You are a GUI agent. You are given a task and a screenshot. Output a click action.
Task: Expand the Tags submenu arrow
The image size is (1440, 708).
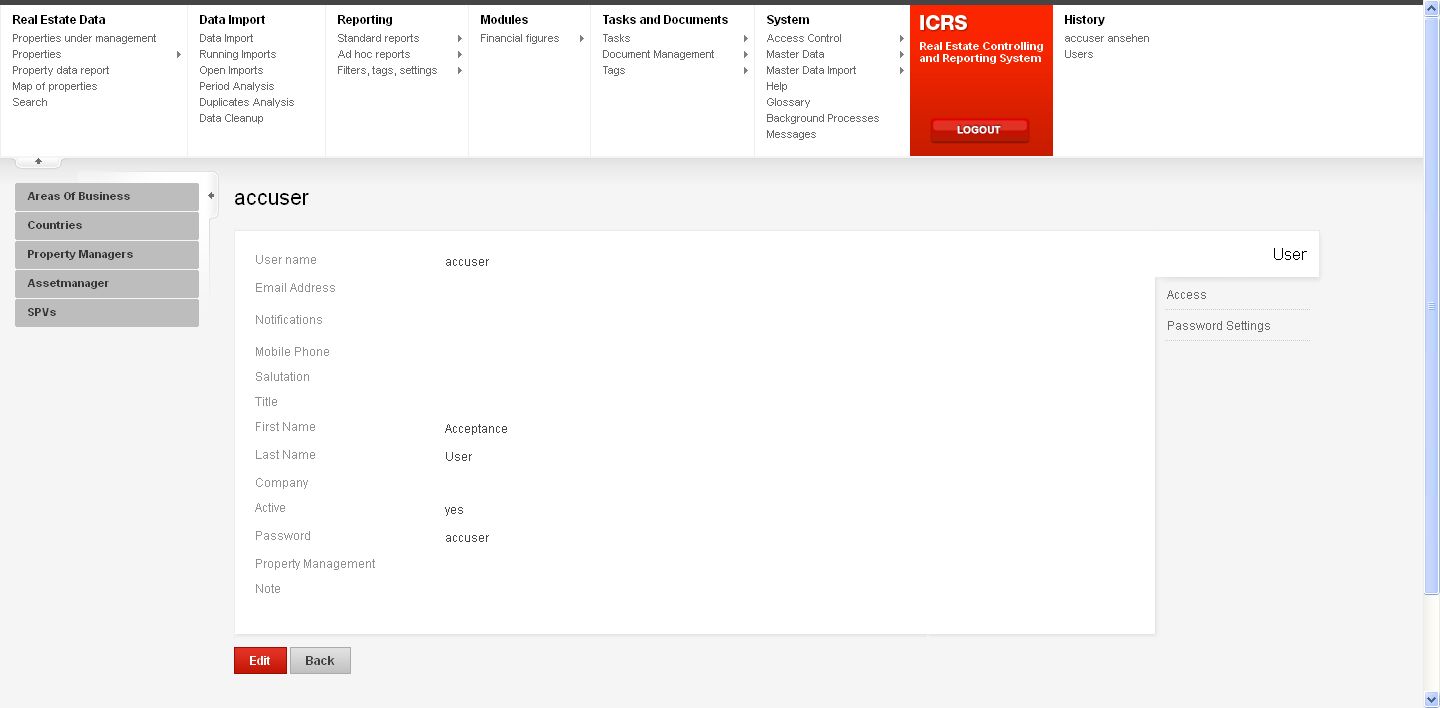746,70
